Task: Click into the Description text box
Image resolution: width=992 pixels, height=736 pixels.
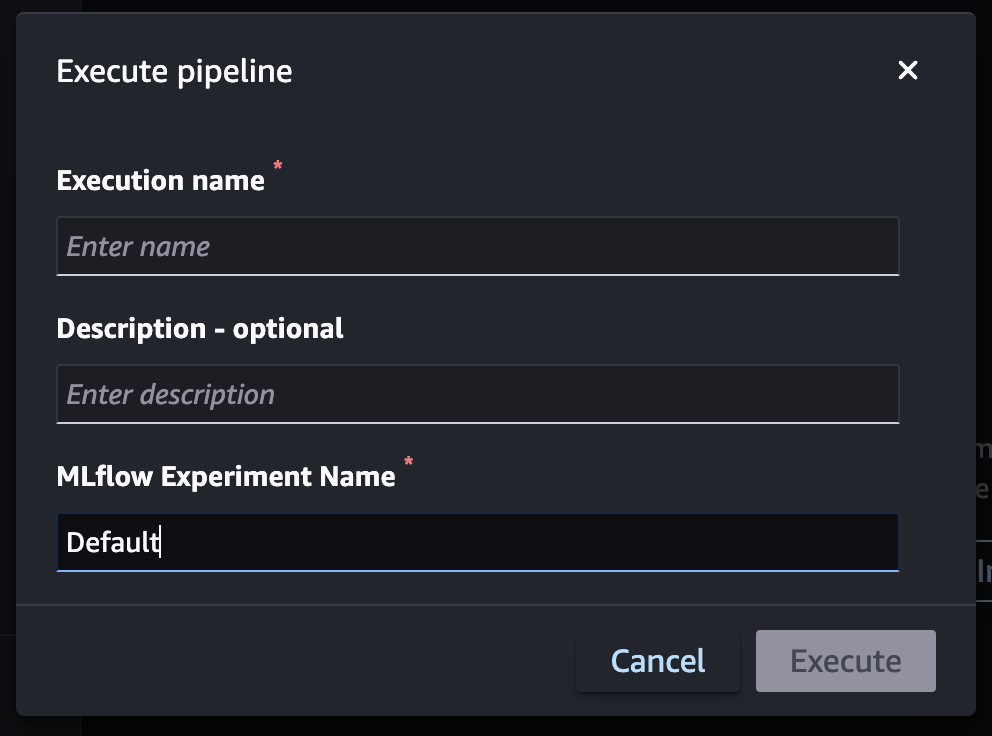Action: coord(477,394)
